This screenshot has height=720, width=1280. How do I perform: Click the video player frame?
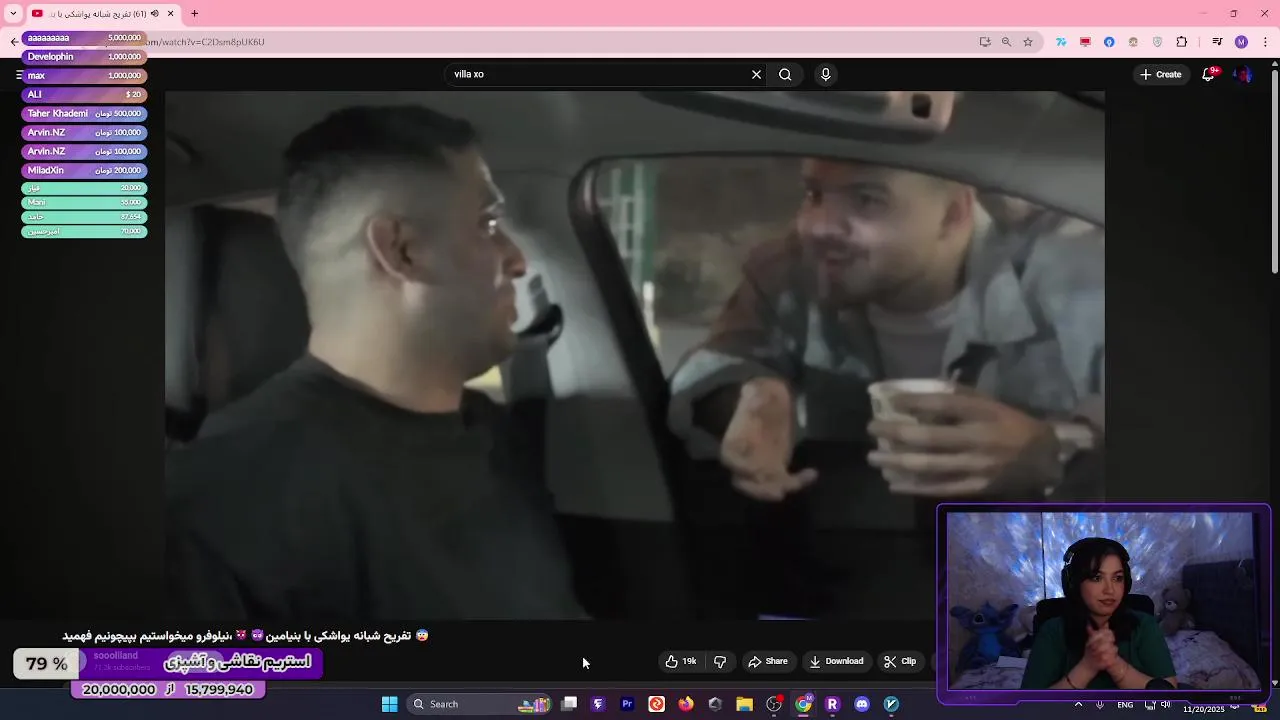tap(635, 355)
